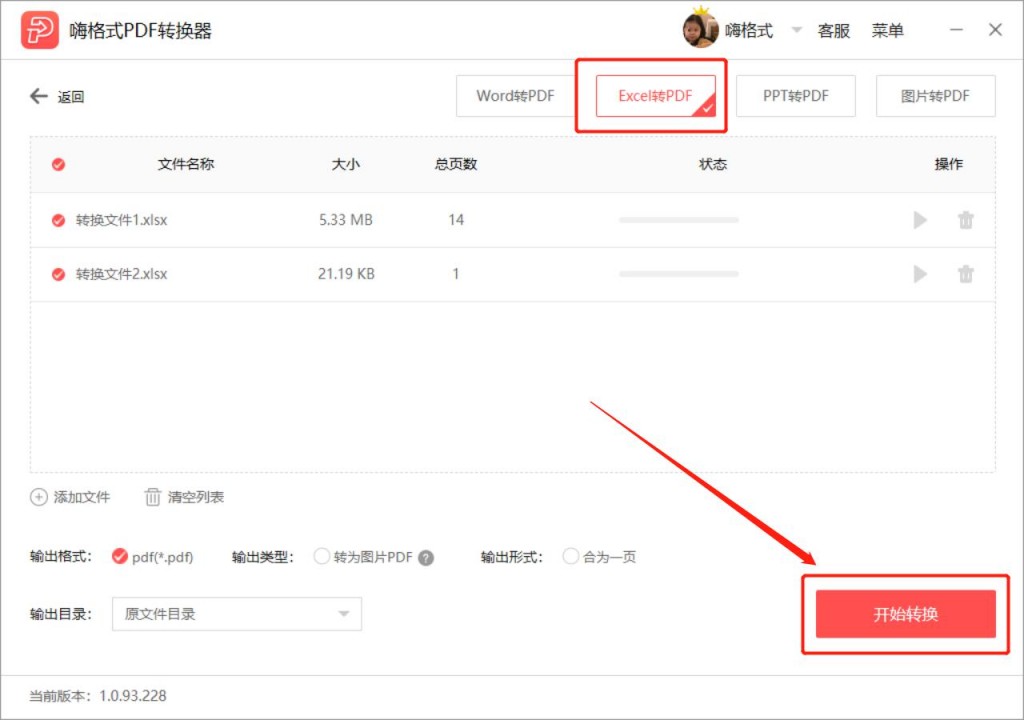
Task: Open the 输出目录 dropdown showing 原文件目录
Action: pyautogui.click(x=236, y=614)
